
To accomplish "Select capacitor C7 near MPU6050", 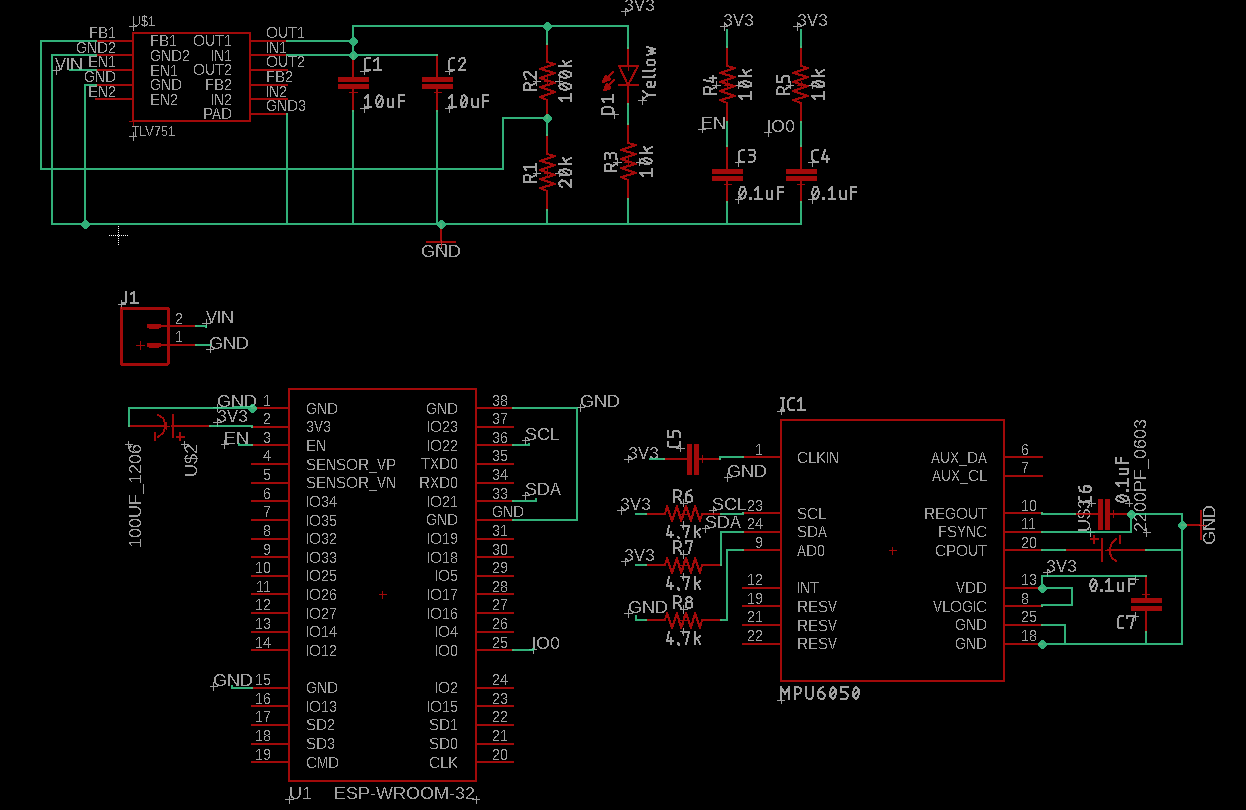I will click(1146, 604).
